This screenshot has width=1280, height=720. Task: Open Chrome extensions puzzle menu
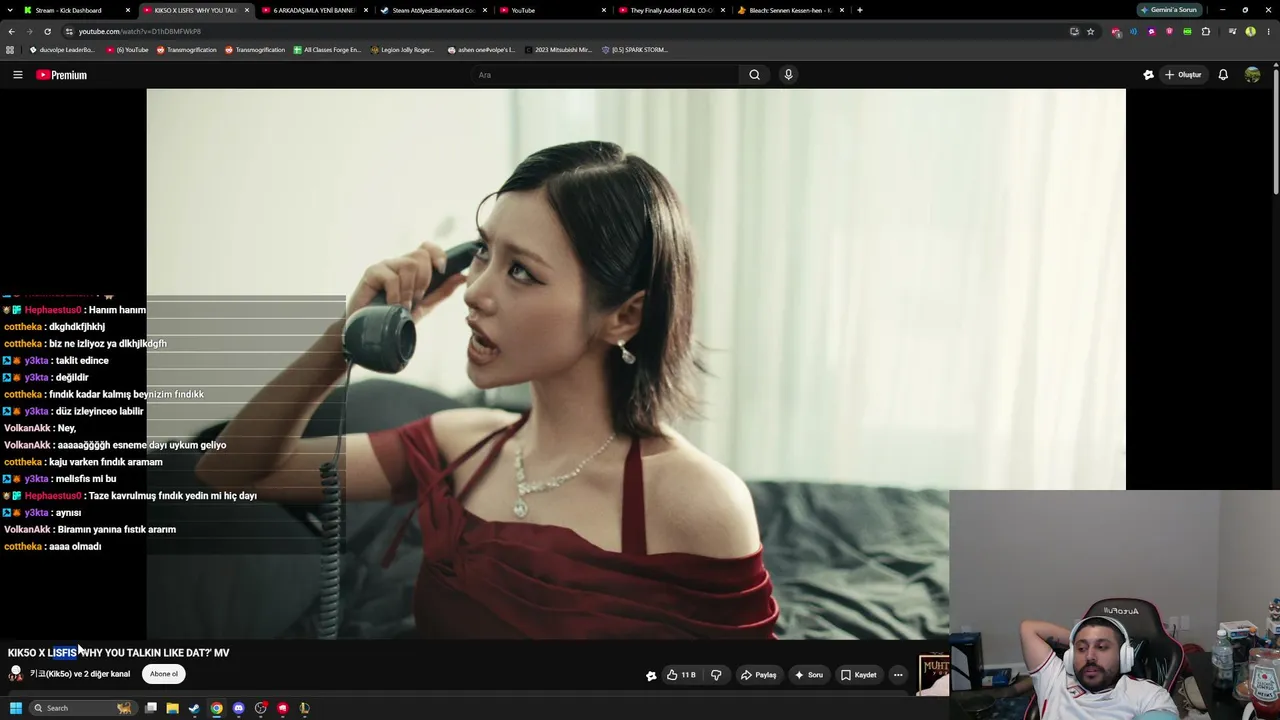[1205, 31]
